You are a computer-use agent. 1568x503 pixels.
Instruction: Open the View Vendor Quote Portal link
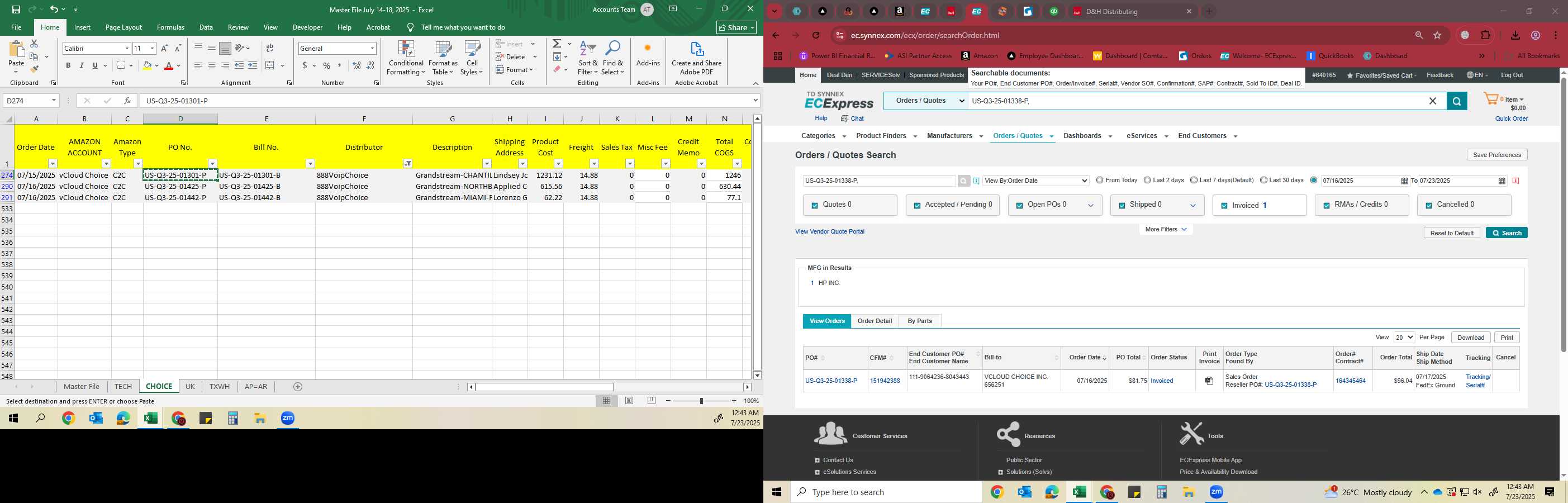coord(830,231)
